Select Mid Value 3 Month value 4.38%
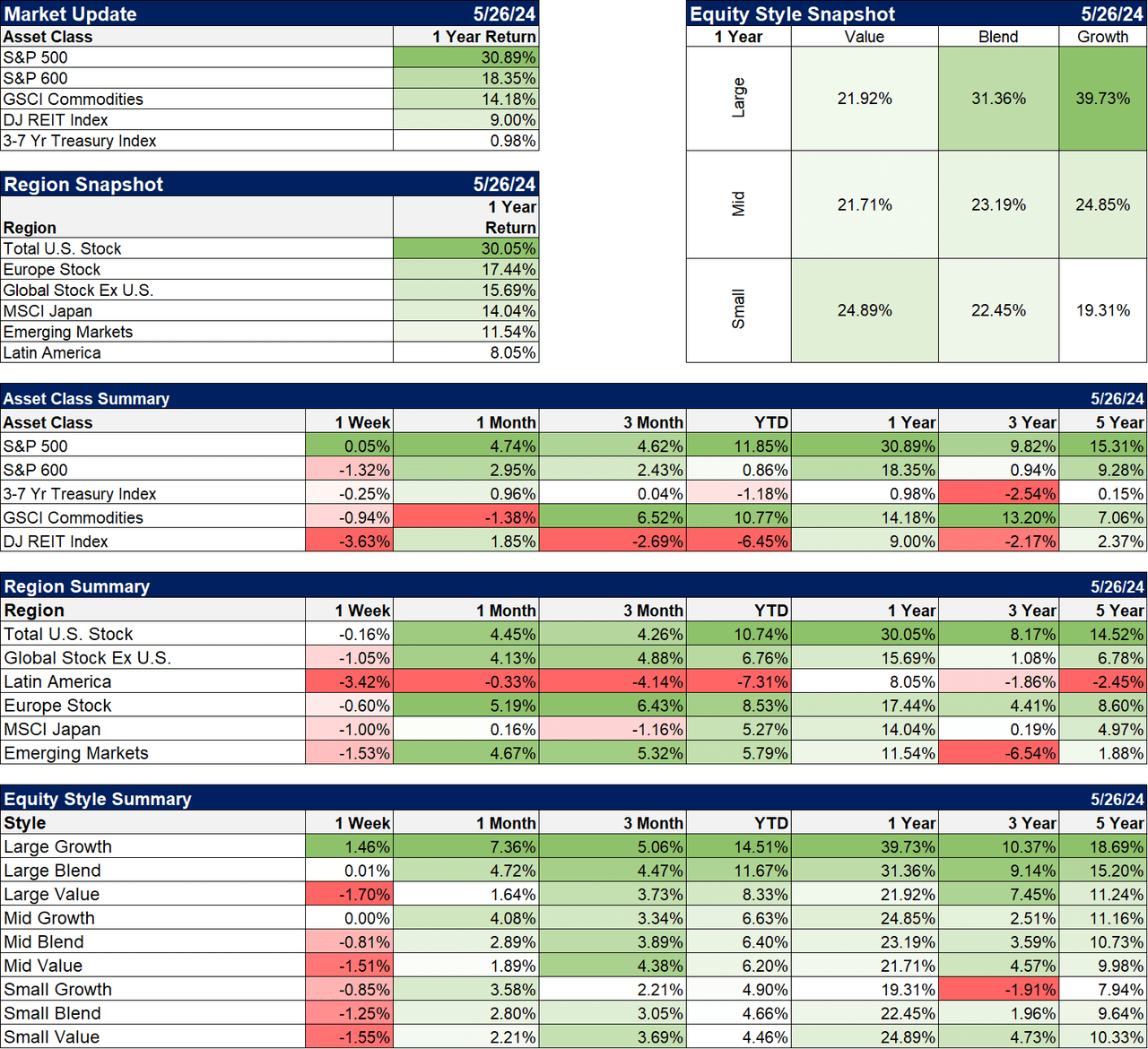 click(x=613, y=966)
